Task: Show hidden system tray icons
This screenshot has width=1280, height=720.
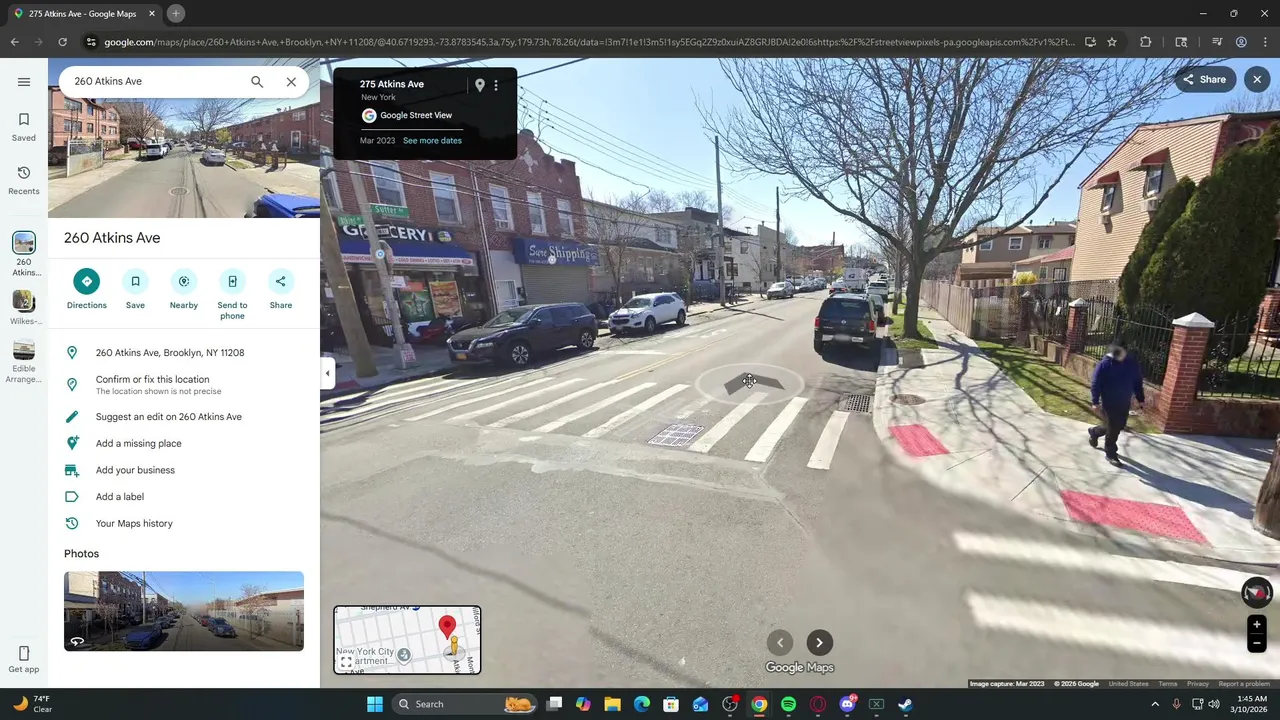Action: (x=1155, y=704)
